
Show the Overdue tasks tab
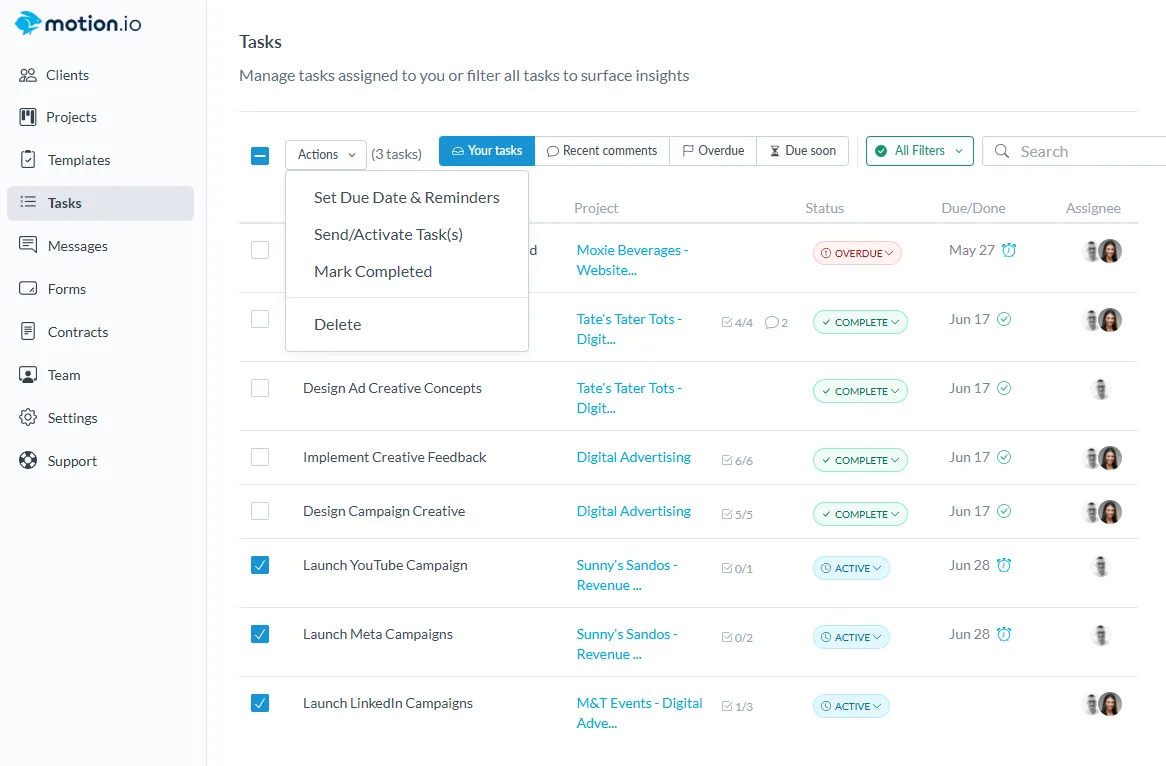[713, 151]
